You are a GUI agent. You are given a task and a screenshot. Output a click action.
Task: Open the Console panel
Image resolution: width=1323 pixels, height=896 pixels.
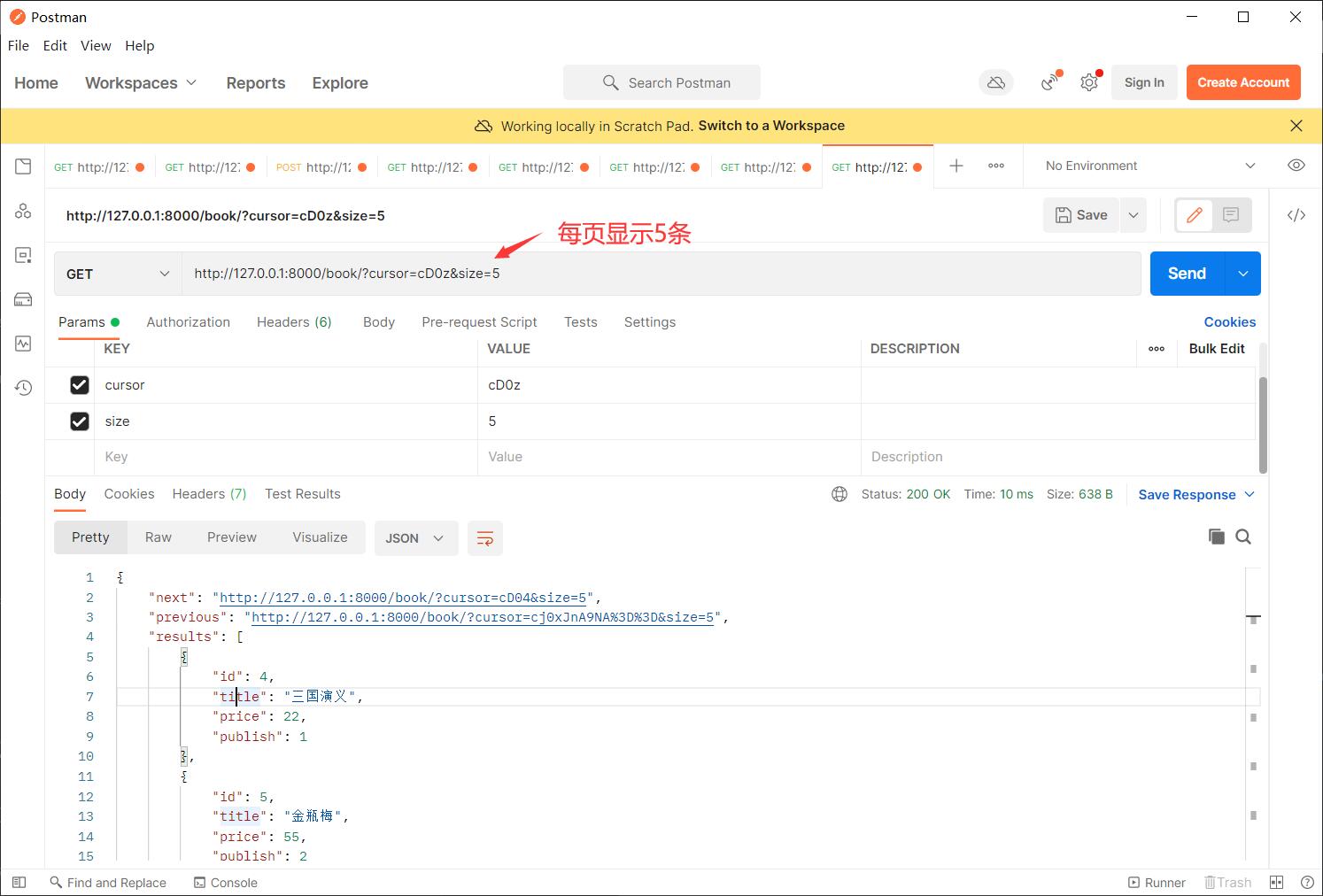(x=226, y=883)
